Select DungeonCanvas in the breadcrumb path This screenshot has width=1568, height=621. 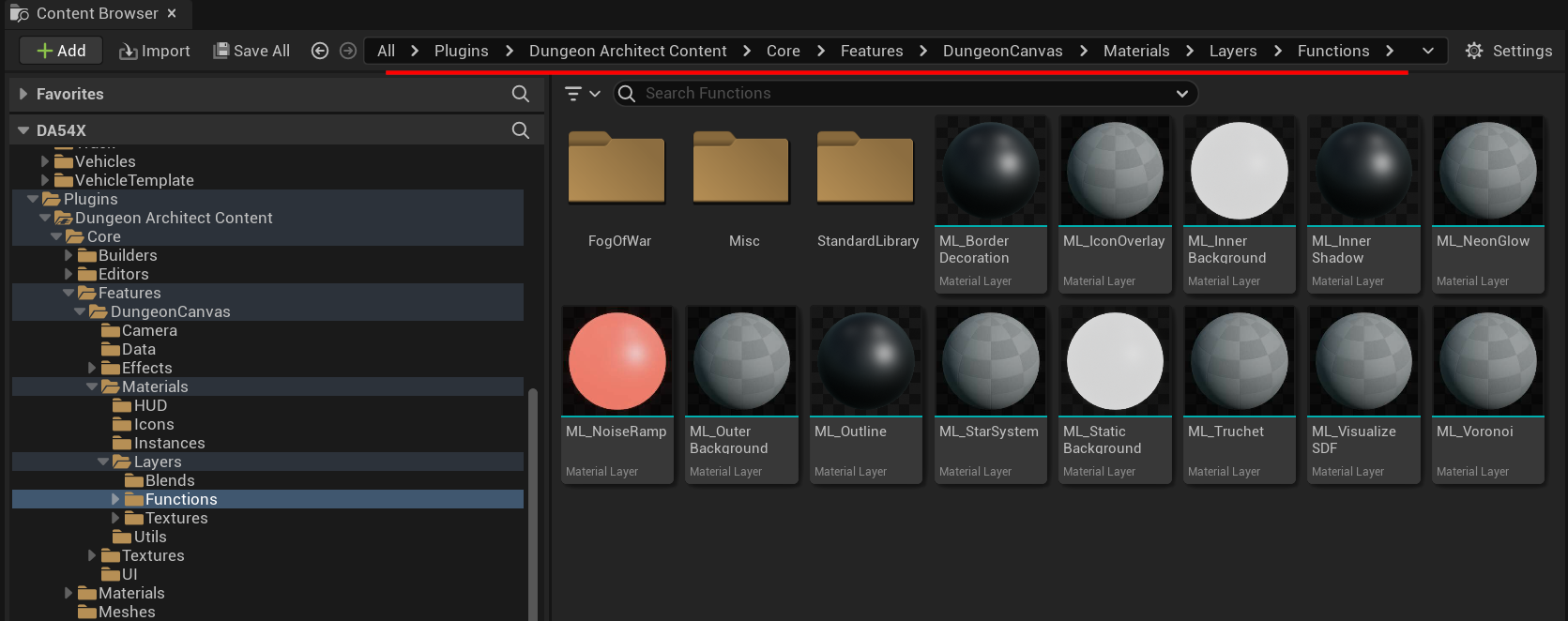[1002, 51]
